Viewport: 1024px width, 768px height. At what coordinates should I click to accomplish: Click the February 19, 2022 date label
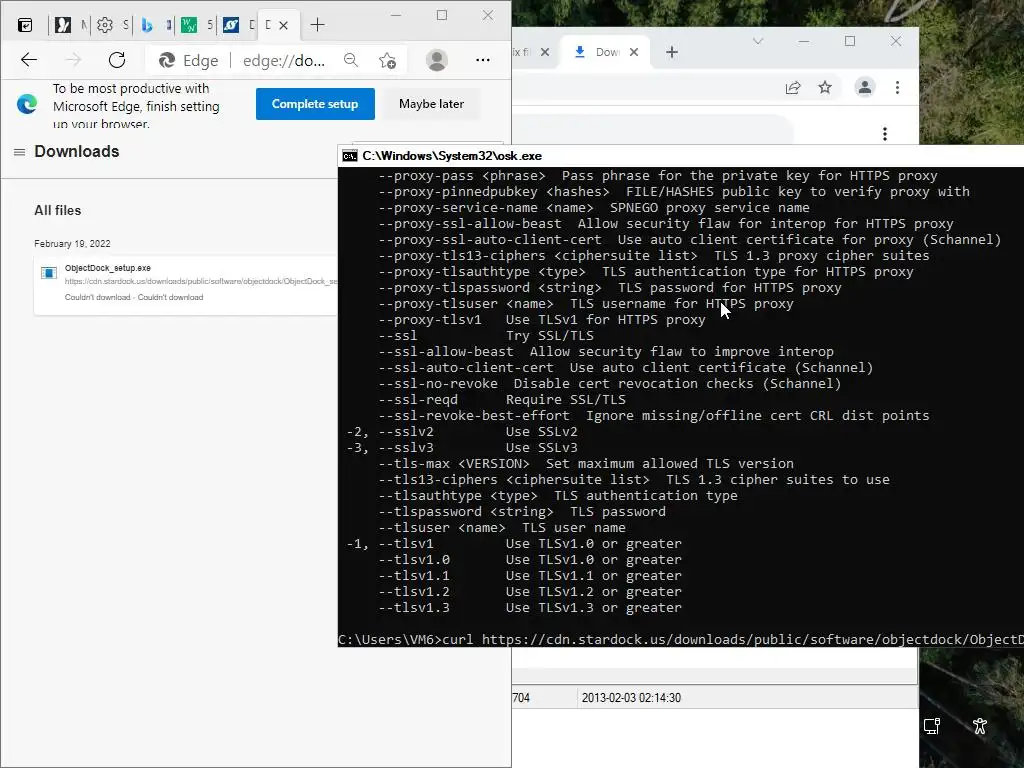[72, 244]
